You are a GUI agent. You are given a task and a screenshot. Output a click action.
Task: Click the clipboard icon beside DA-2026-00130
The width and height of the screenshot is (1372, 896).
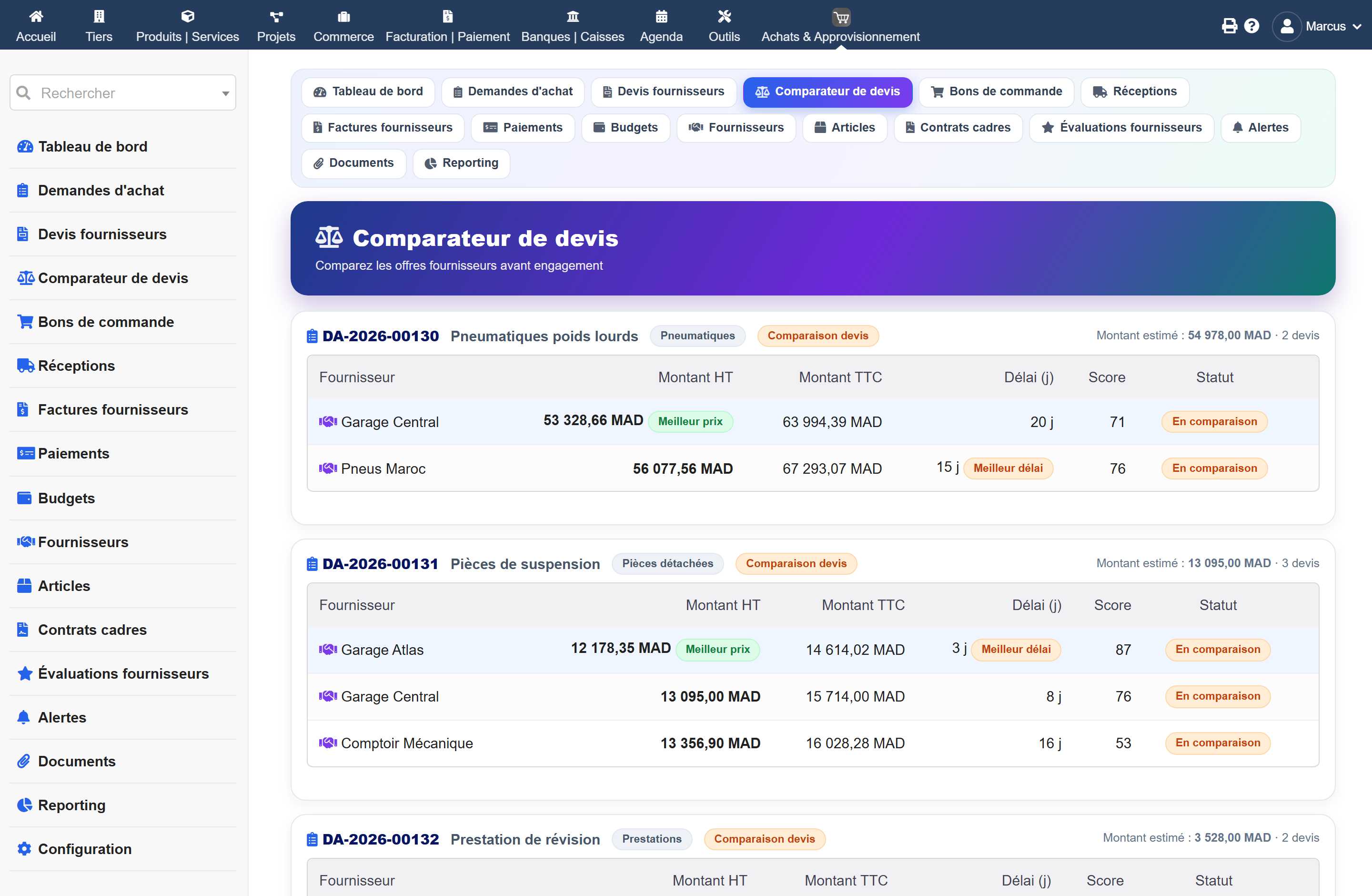(x=312, y=336)
